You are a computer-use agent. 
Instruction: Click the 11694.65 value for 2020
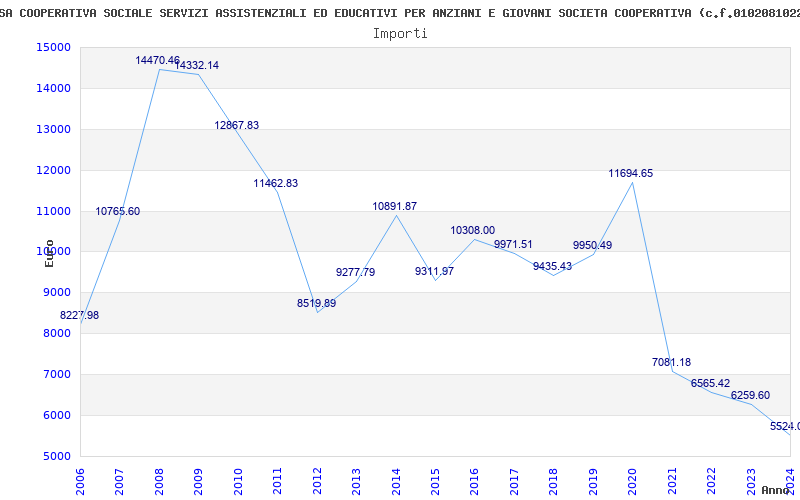pyautogui.click(x=631, y=173)
